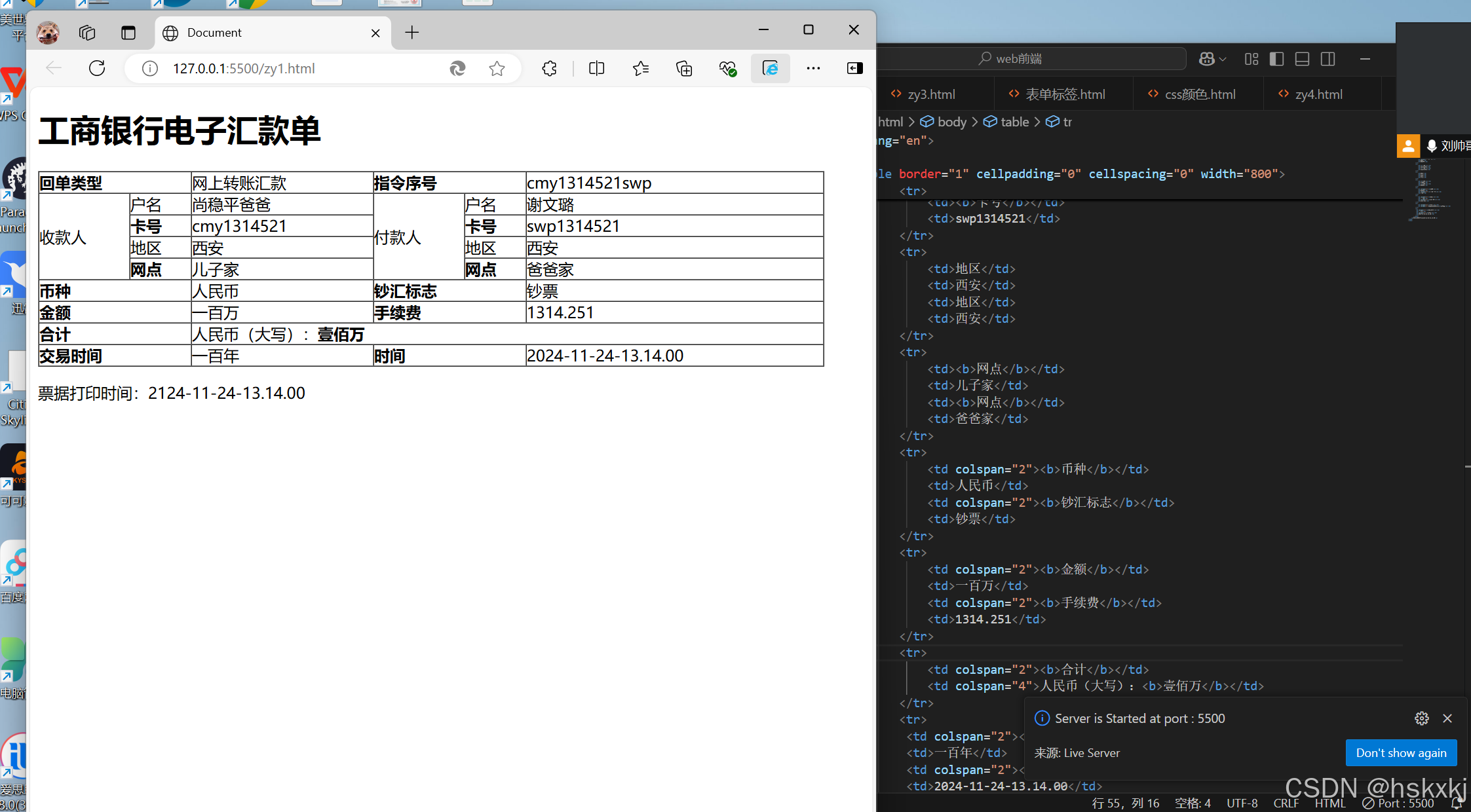Screen dimensions: 1471x812
Task: Open the split screen icon in Edge
Action: point(596,68)
